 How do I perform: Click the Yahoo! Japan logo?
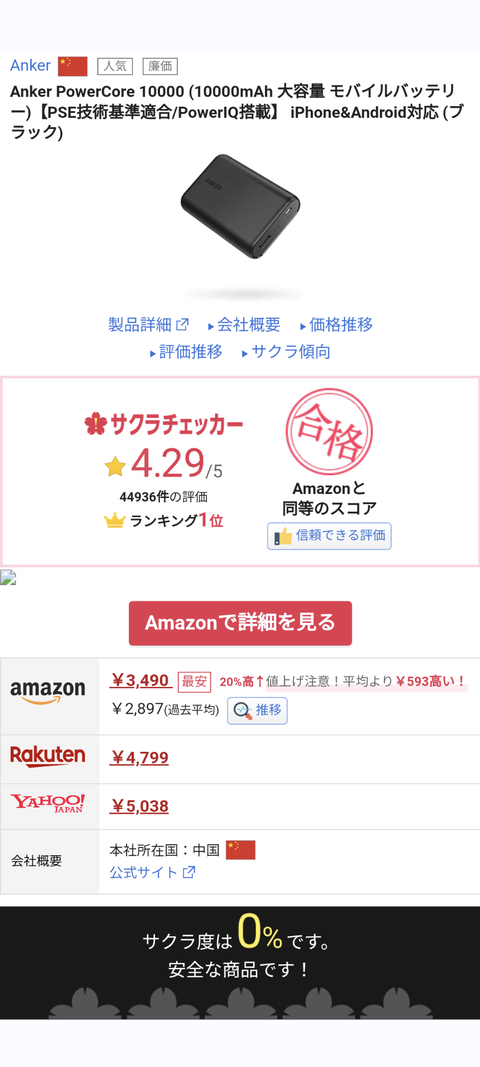(48, 804)
